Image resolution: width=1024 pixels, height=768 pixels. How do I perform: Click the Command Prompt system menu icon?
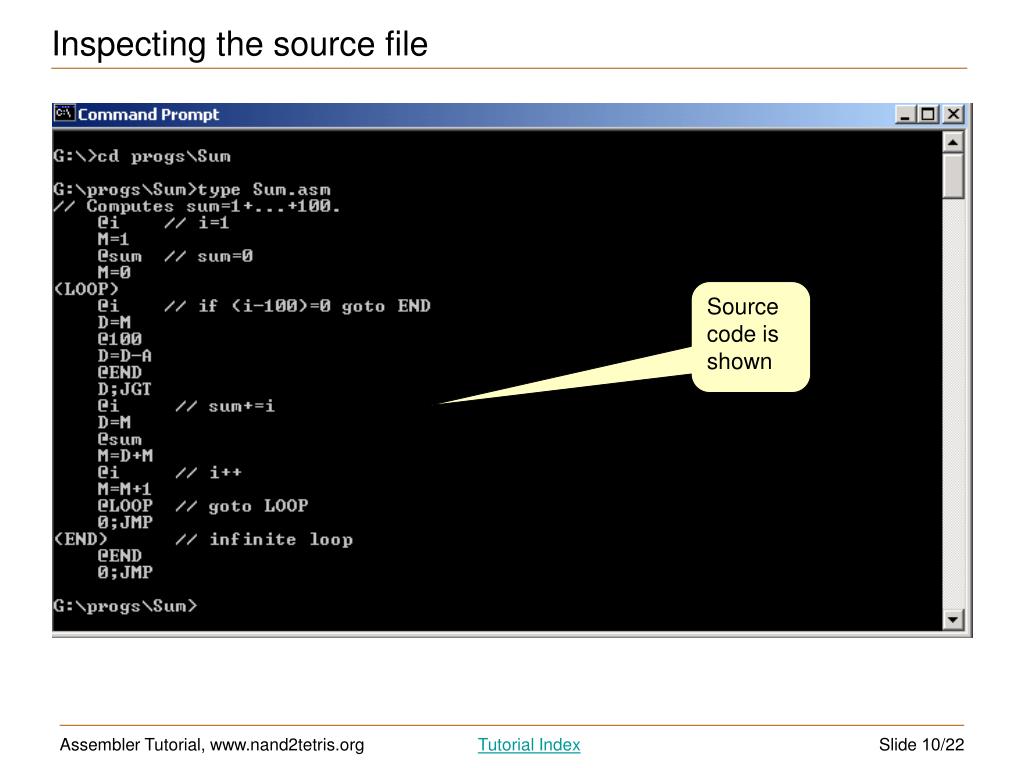coord(64,113)
